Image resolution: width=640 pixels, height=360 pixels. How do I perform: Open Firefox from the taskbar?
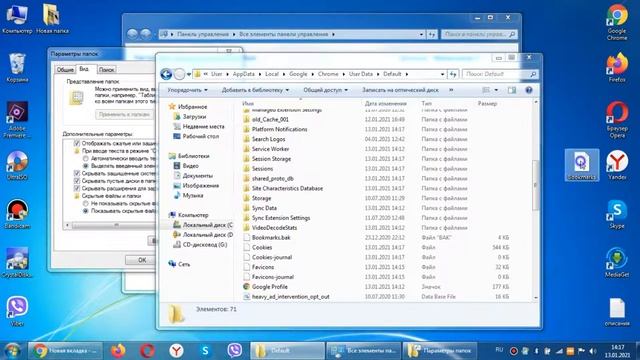click(x=118, y=351)
